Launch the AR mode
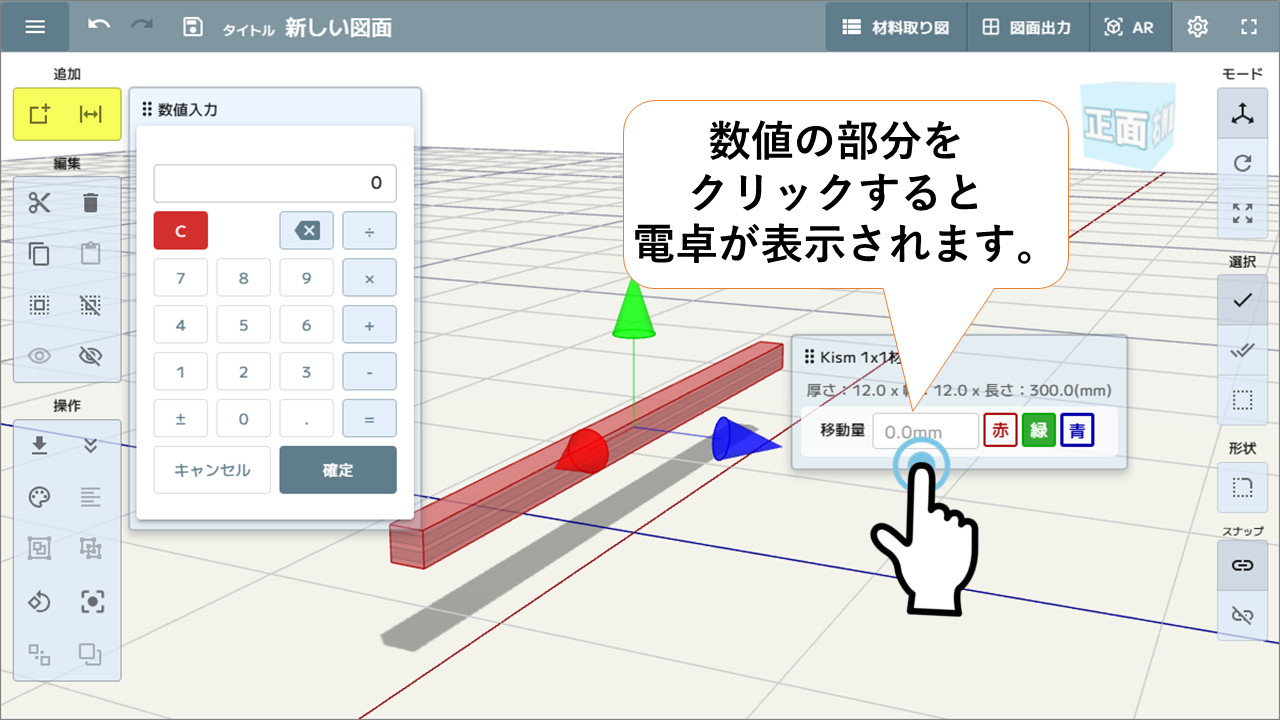The width and height of the screenshot is (1280, 720). (1129, 27)
